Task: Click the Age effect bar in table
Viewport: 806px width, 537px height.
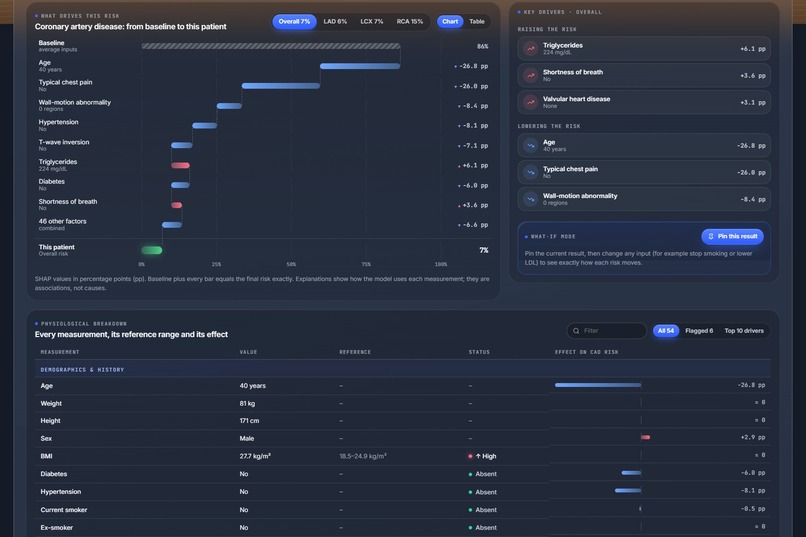Action: coord(598,385)
